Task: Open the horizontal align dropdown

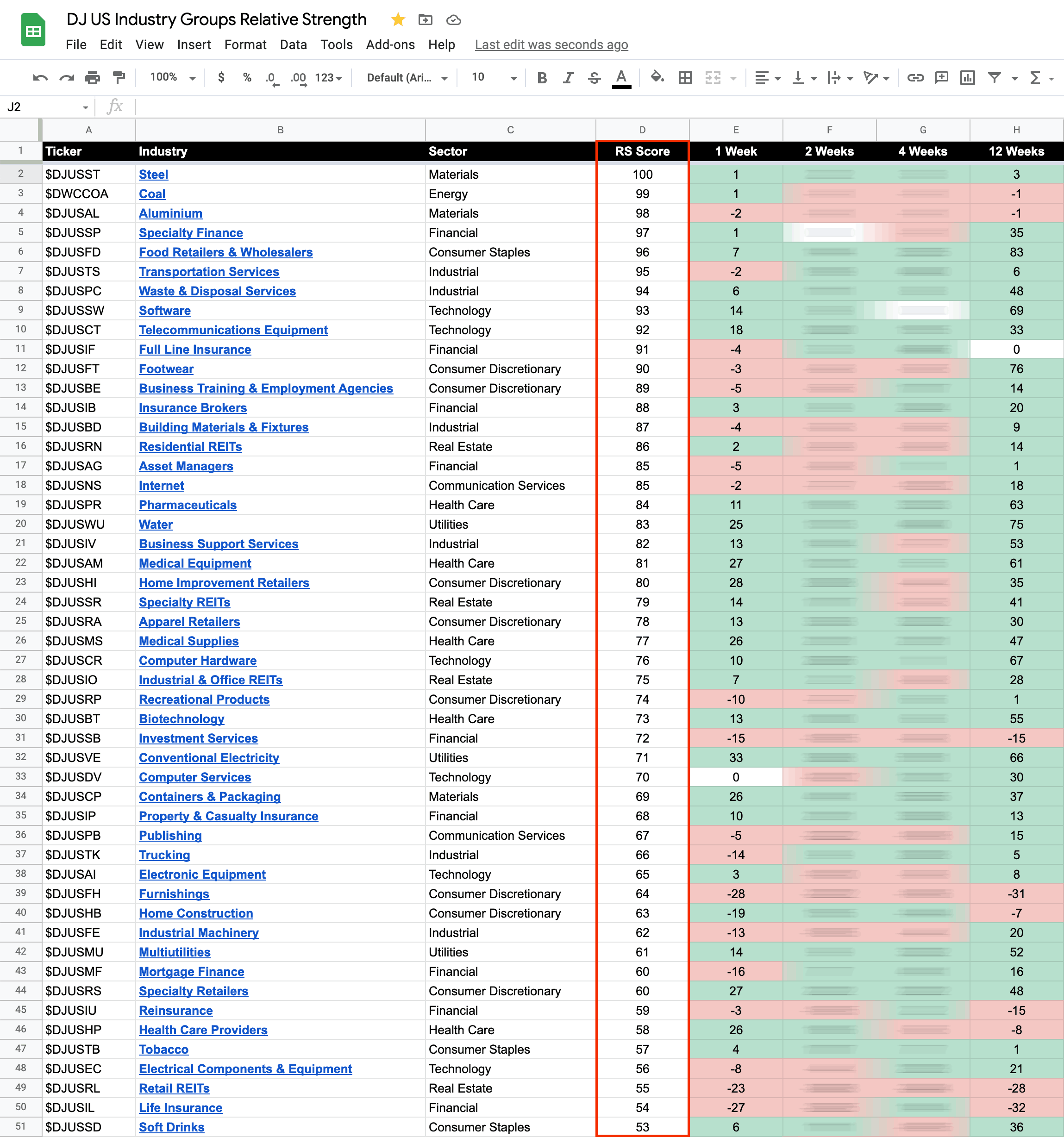Action: (x=768, y=78)
